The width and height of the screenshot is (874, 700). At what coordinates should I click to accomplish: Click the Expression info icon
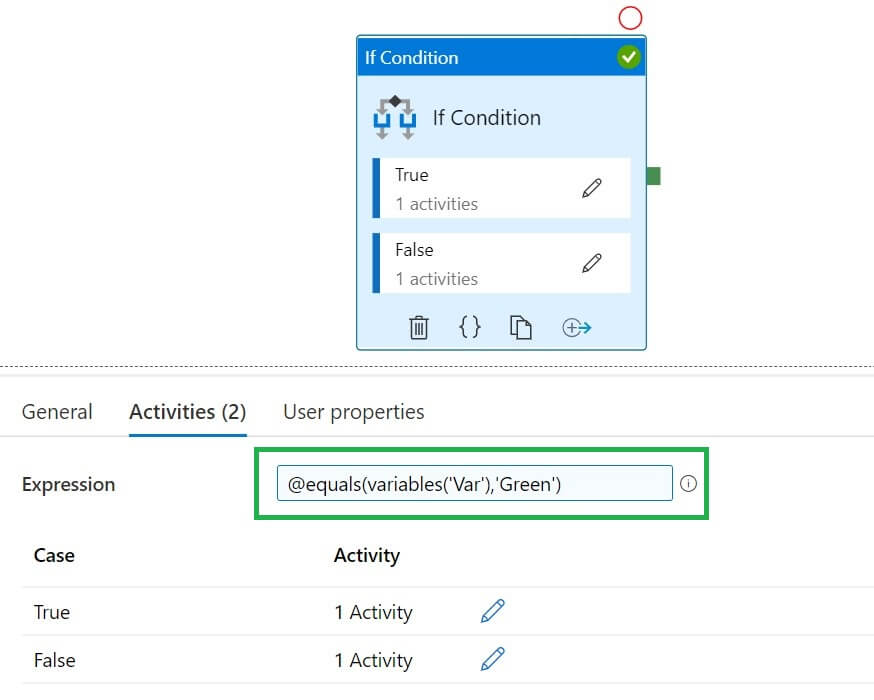pyautogui.click(x=688, y=484)
